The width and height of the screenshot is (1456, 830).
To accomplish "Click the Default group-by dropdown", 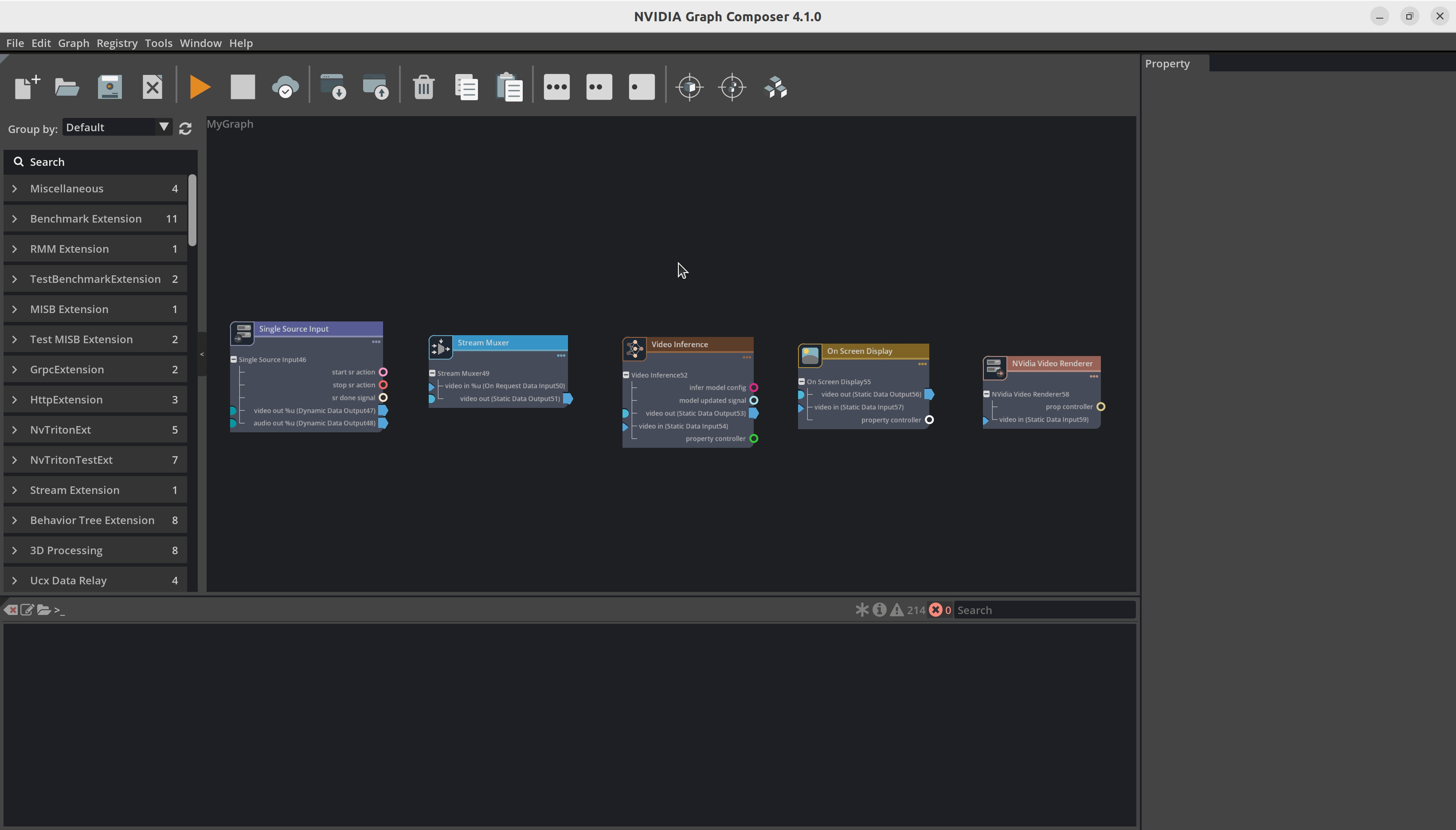I will click(x=115, y=127).
